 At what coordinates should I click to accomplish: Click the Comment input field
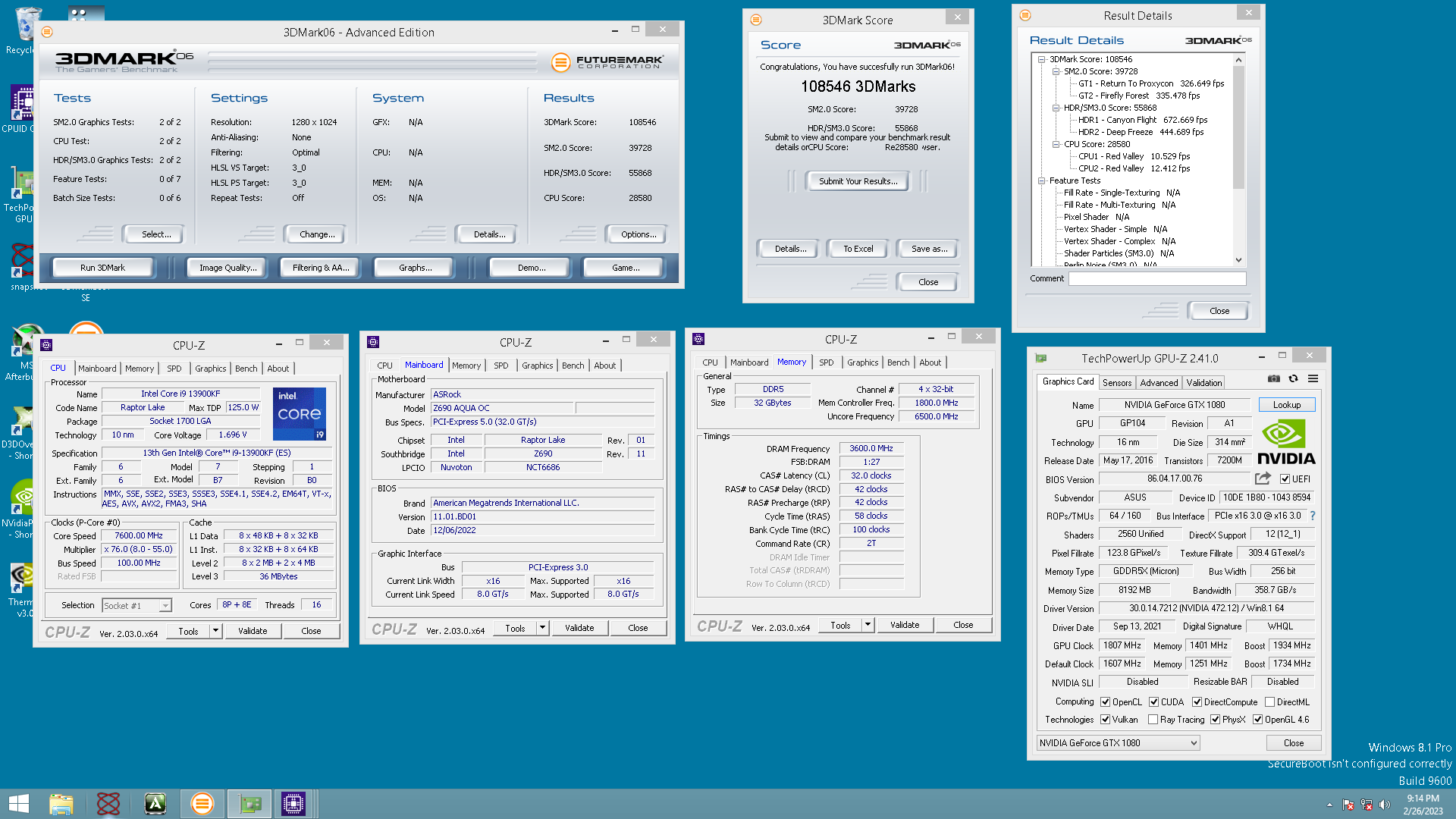click(x=1157, y=278)
